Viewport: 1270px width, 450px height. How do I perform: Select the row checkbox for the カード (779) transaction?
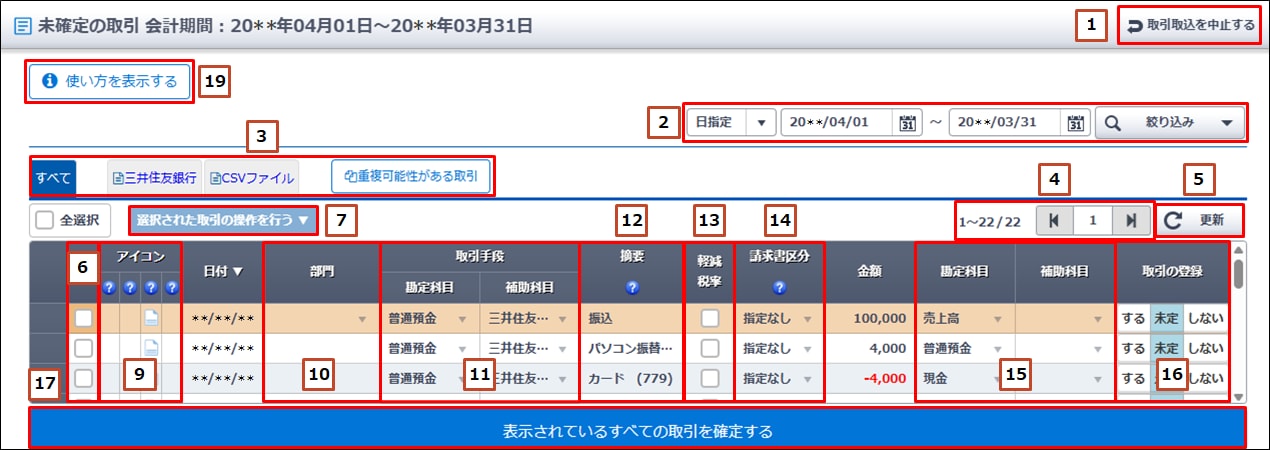coord(85,378)
